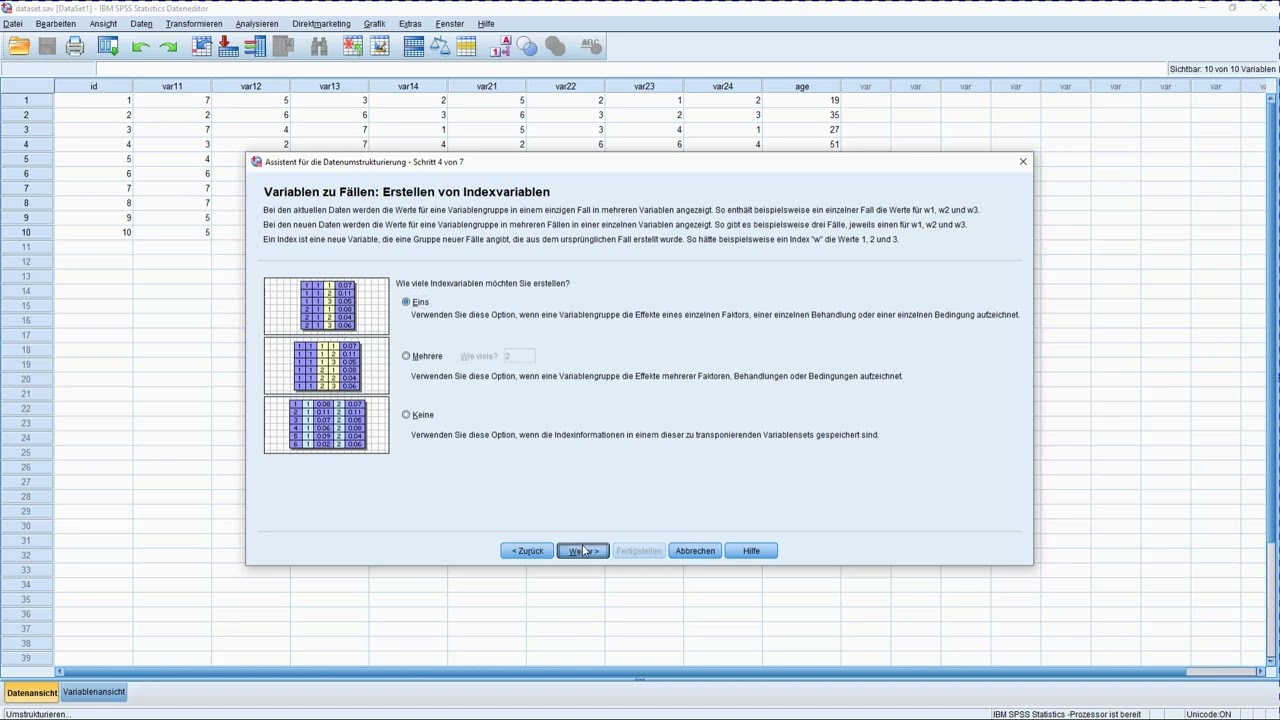Image resolution: width=1280 pixels, height=720 pixels.
Task: Click the multiple-index example thumbnail
Action: pos(326,366)
